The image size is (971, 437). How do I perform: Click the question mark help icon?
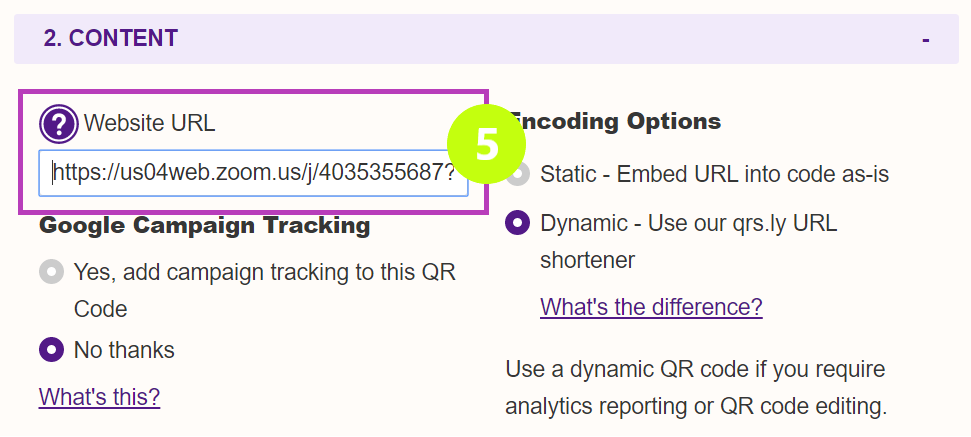(59, 124)
